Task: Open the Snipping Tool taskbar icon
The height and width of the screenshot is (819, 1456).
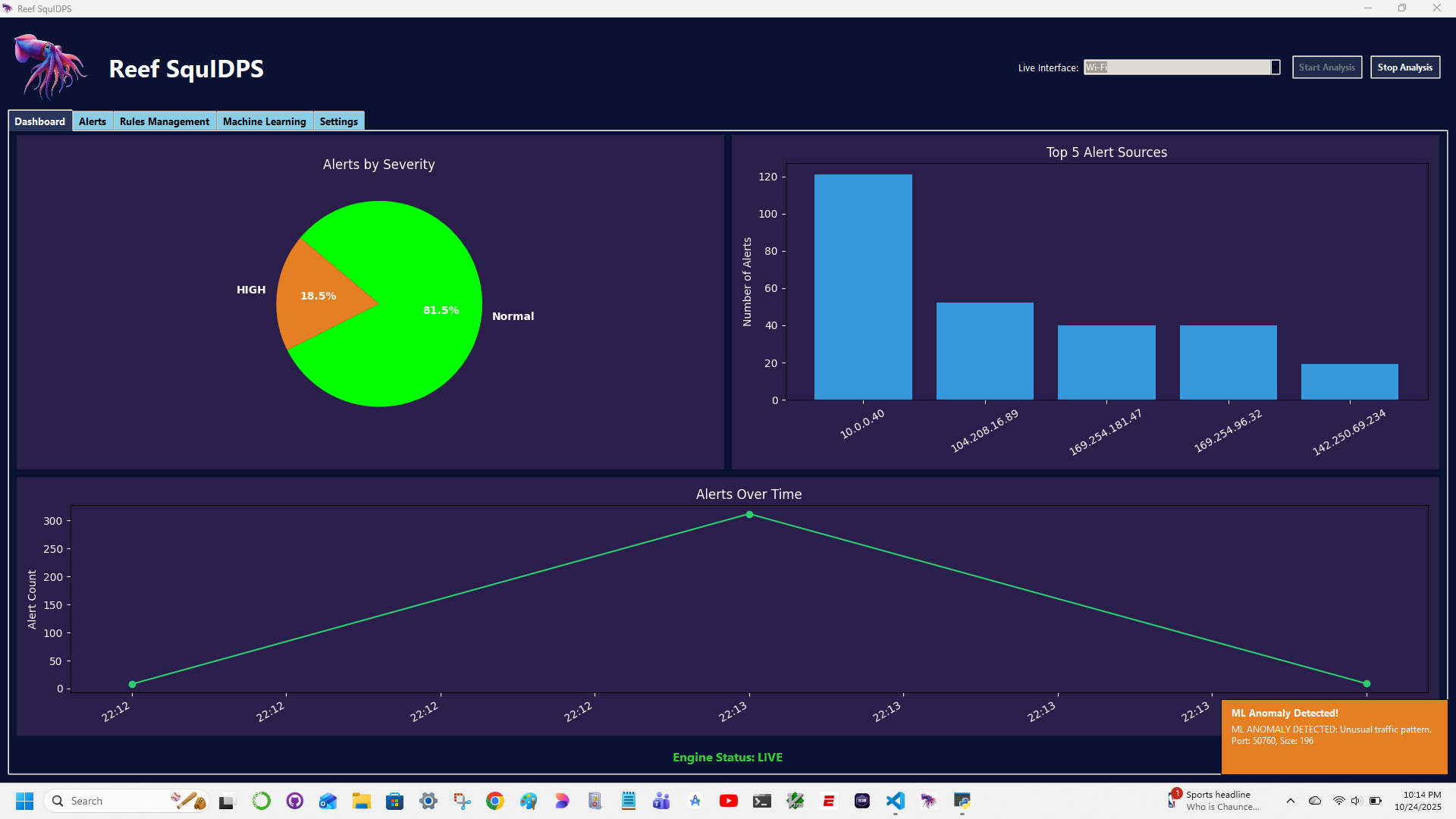Action: pos(461,800)
